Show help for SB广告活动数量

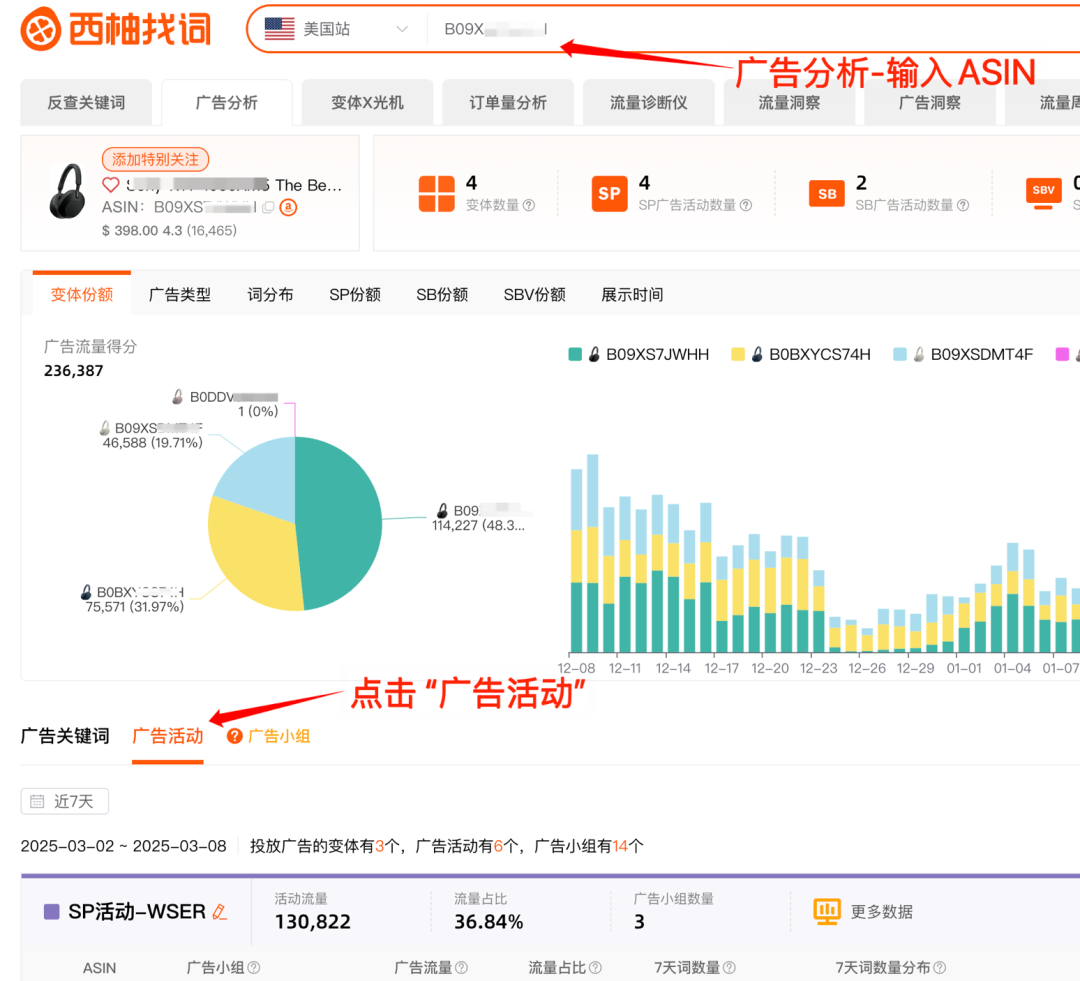point(963,205)
